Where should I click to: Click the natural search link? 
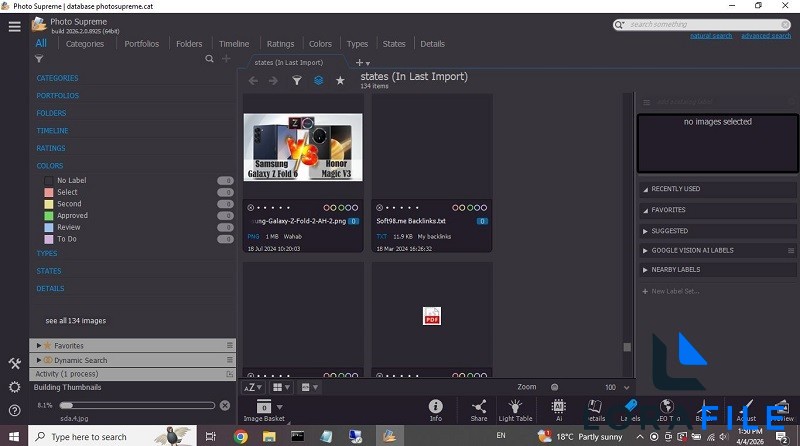pos(711,36)
